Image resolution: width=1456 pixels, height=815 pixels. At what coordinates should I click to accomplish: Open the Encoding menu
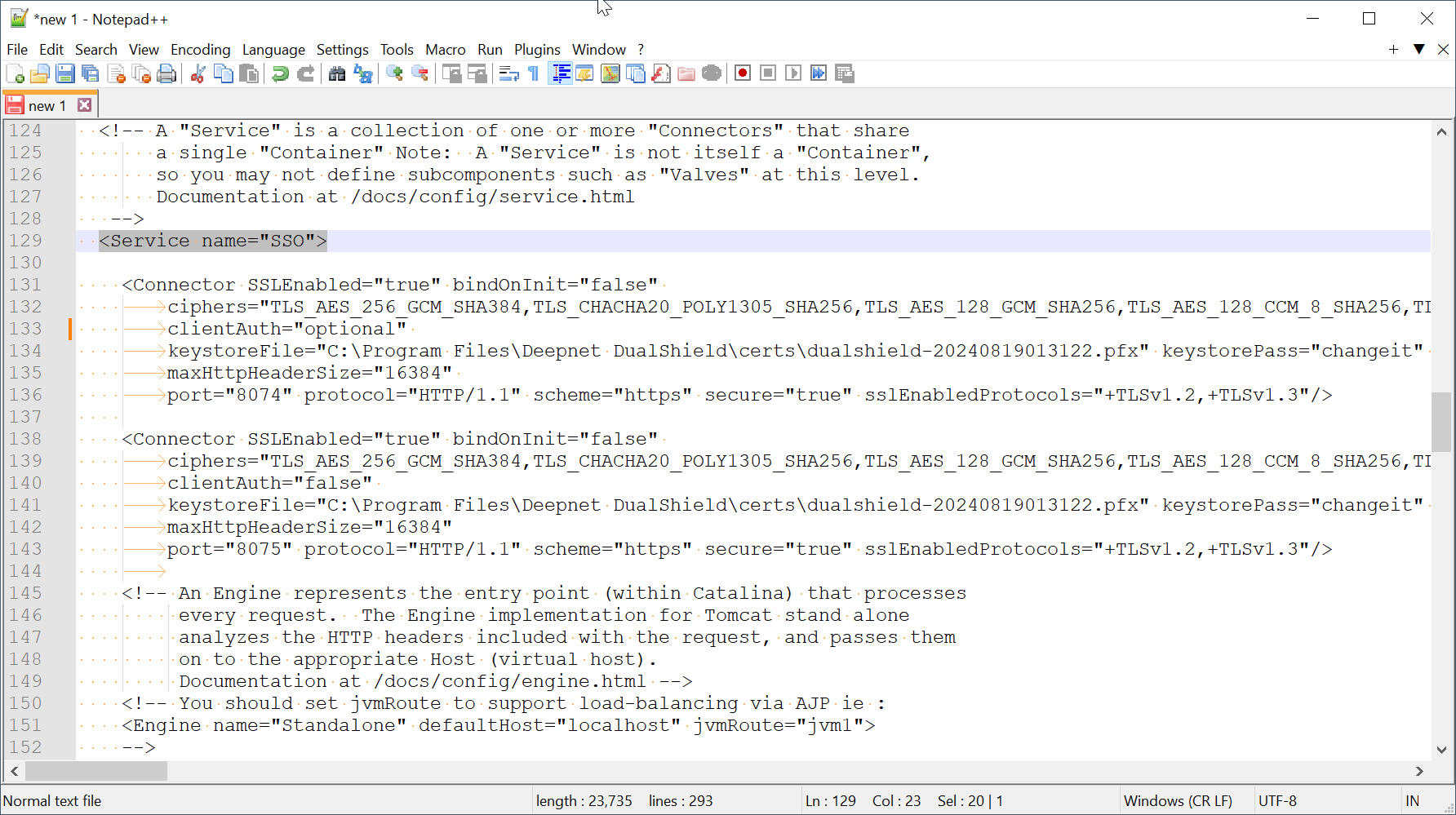coord(200,50)
